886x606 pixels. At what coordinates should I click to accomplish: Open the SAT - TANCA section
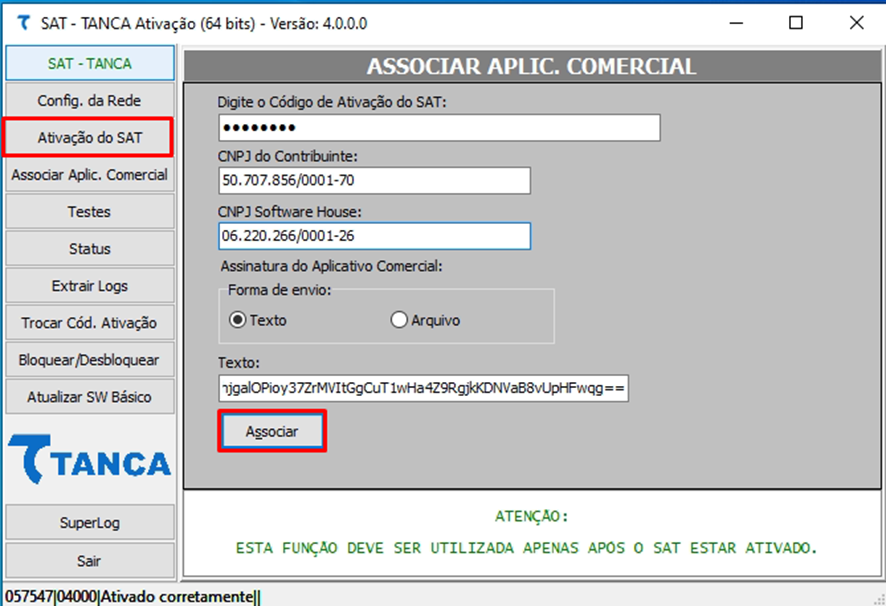(x=90, y=64)
